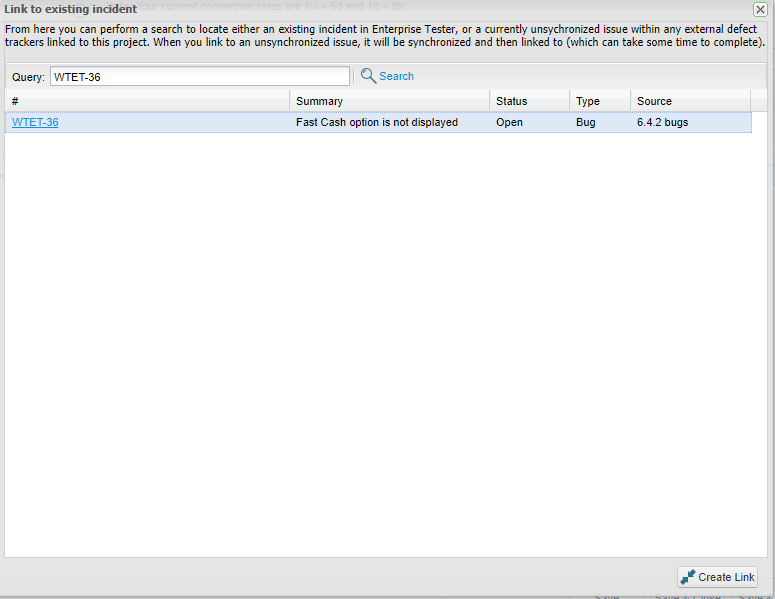
Task: Open the WTET-36 incident link
Action: point(35,122)
